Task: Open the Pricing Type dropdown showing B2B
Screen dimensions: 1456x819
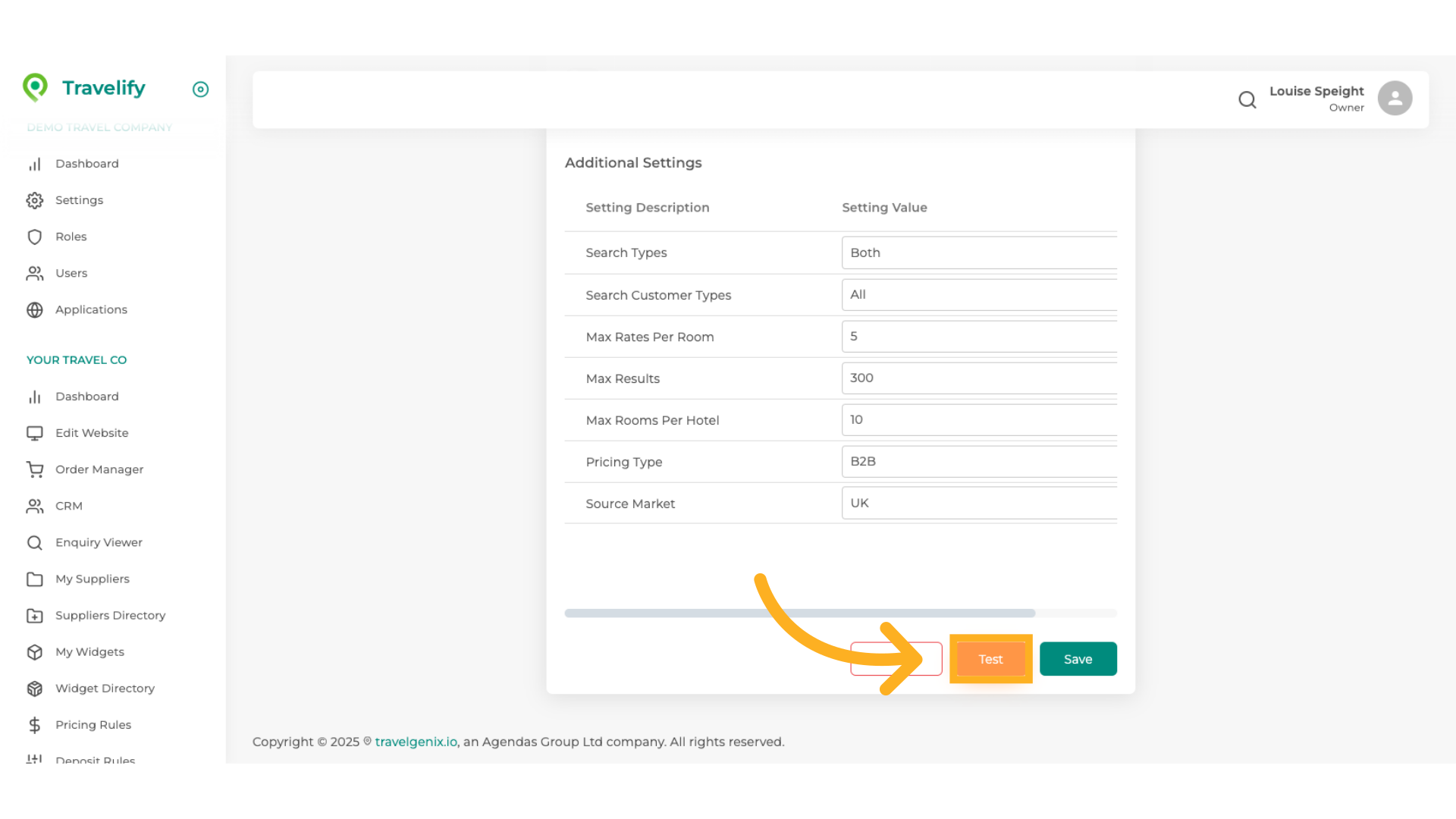Action: [x=978, y=461]
